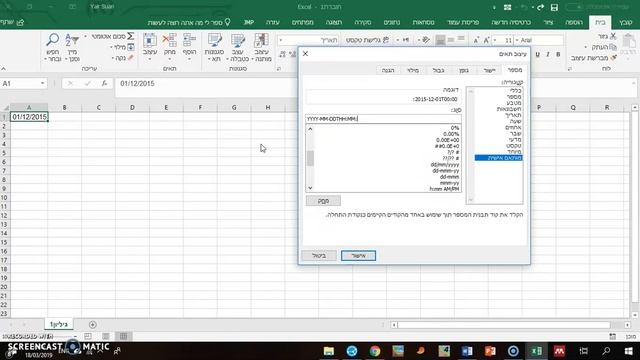640x360 pixels.
Task: Click the Fill down icon
Action: (x=131, y=47)
